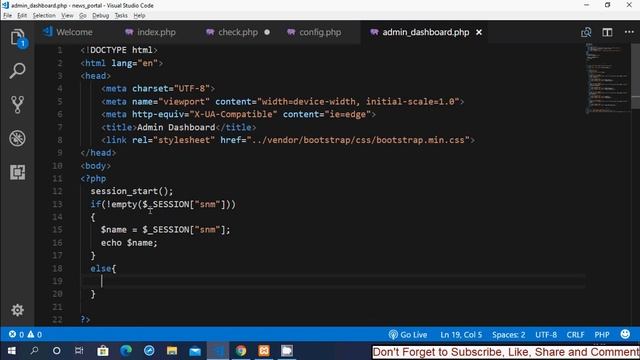The image size is (640, 360).
Task: Open the Help menu
Action: (x=139, y=16)
